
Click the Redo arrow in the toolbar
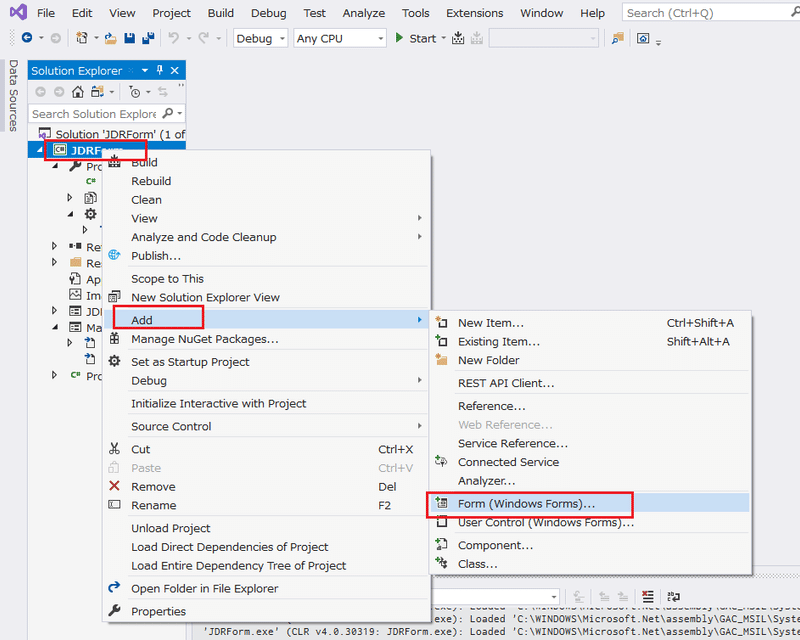[x=204, y=38]
